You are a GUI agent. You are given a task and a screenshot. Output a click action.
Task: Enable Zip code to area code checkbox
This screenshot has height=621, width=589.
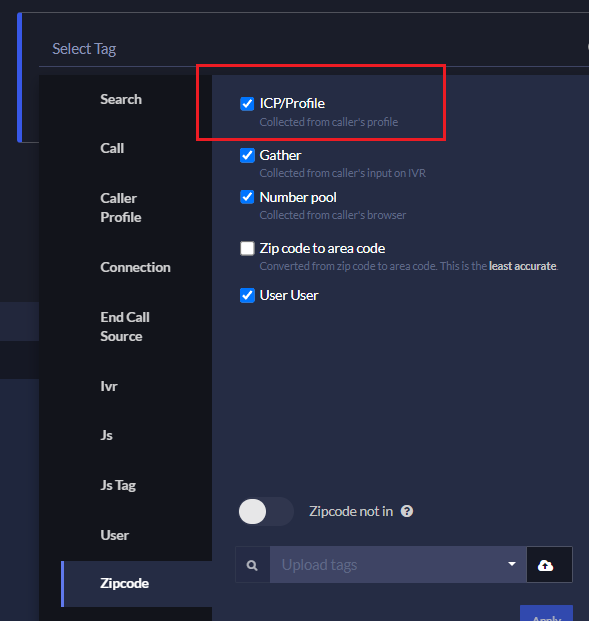247,248
